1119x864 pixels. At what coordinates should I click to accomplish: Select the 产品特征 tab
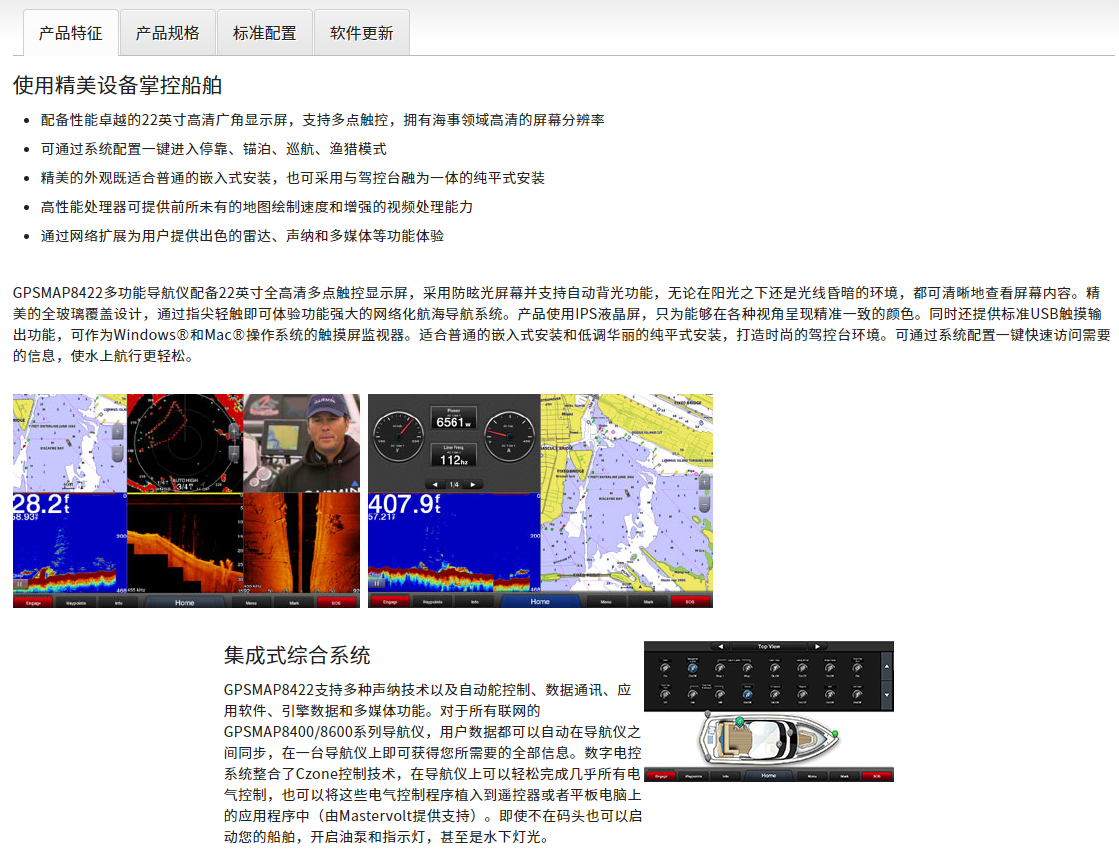tap(71, 33)
